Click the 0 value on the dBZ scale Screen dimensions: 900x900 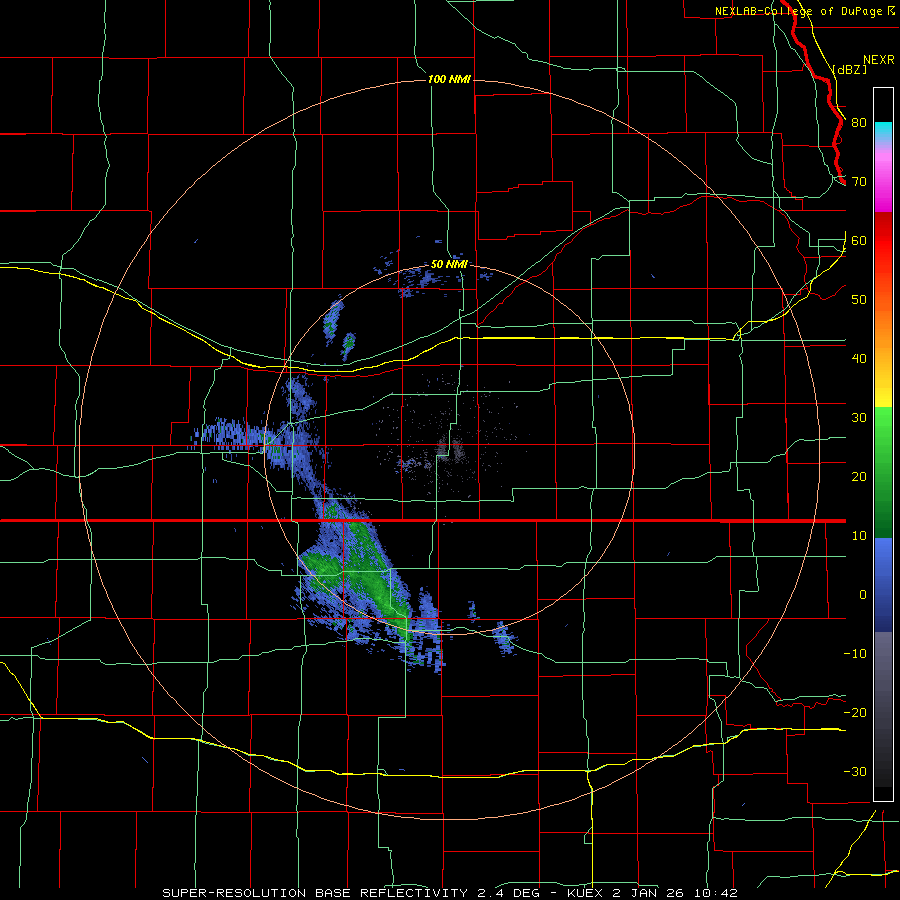tap(863, 595)
